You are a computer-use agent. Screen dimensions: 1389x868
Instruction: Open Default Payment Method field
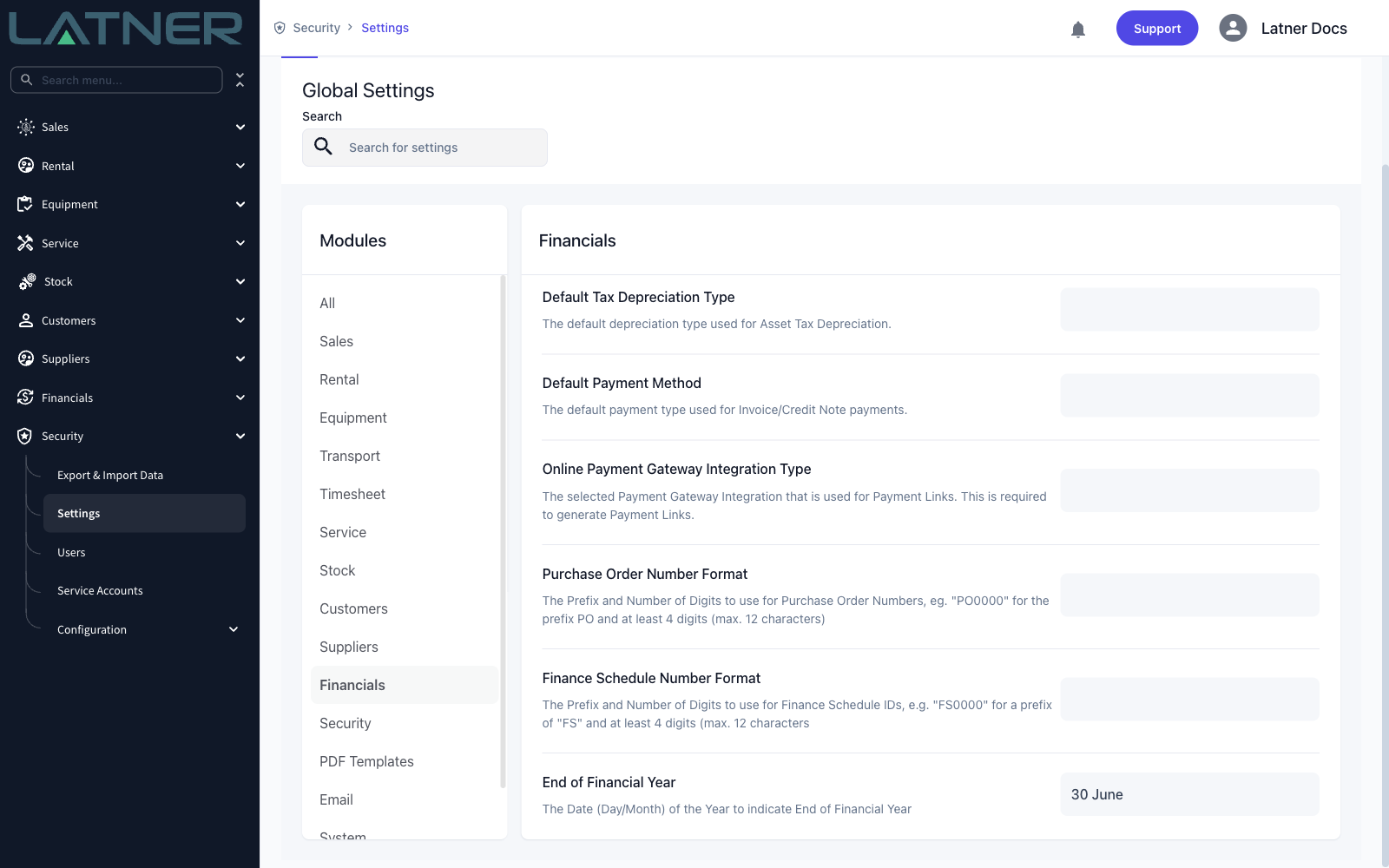(1189, 396)
